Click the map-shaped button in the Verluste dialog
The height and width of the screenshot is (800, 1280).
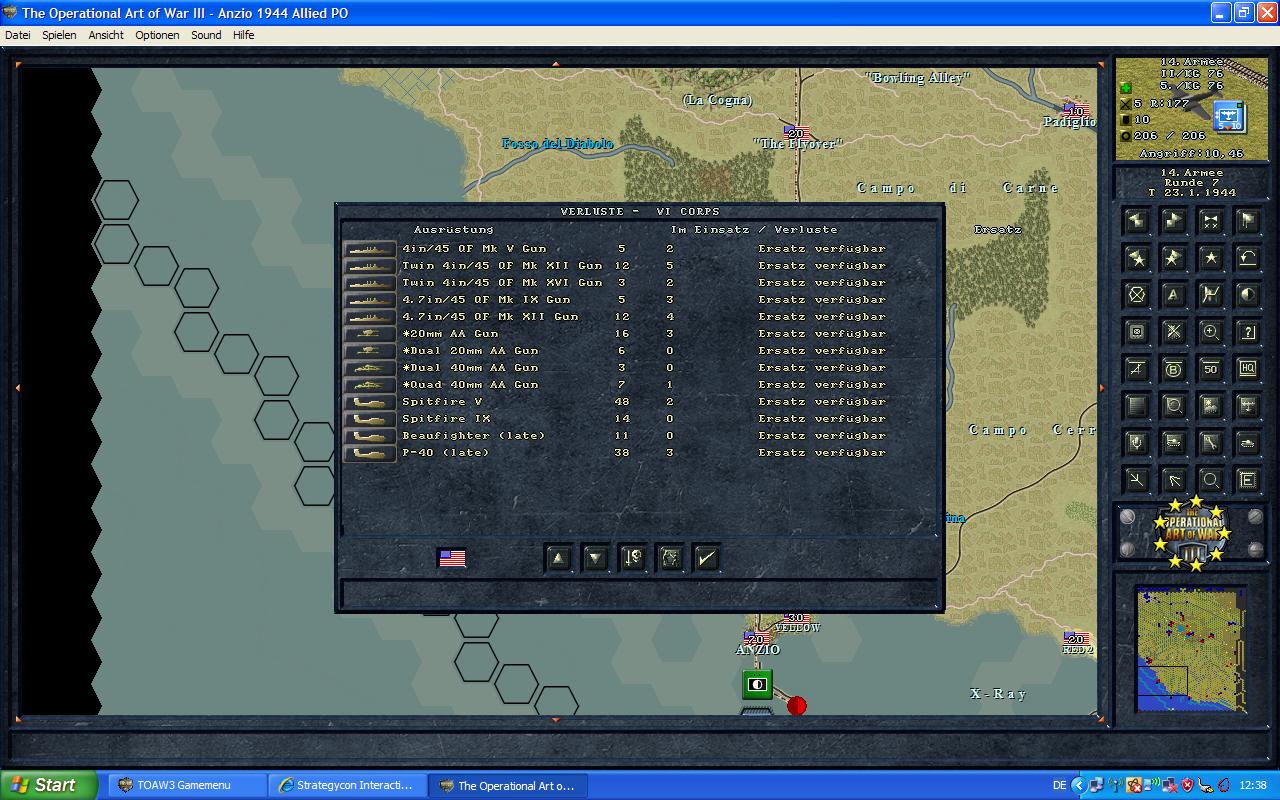point(670,558)
